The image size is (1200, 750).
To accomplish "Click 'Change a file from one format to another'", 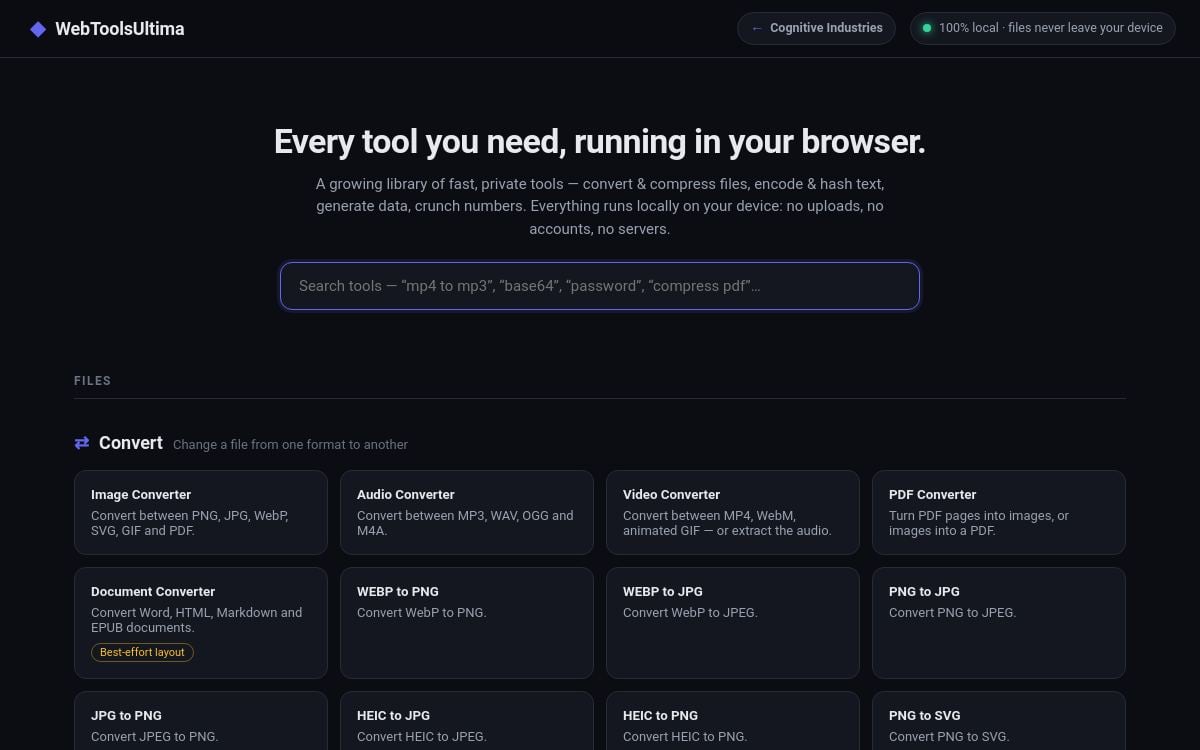I will click(x=290, y=445).
